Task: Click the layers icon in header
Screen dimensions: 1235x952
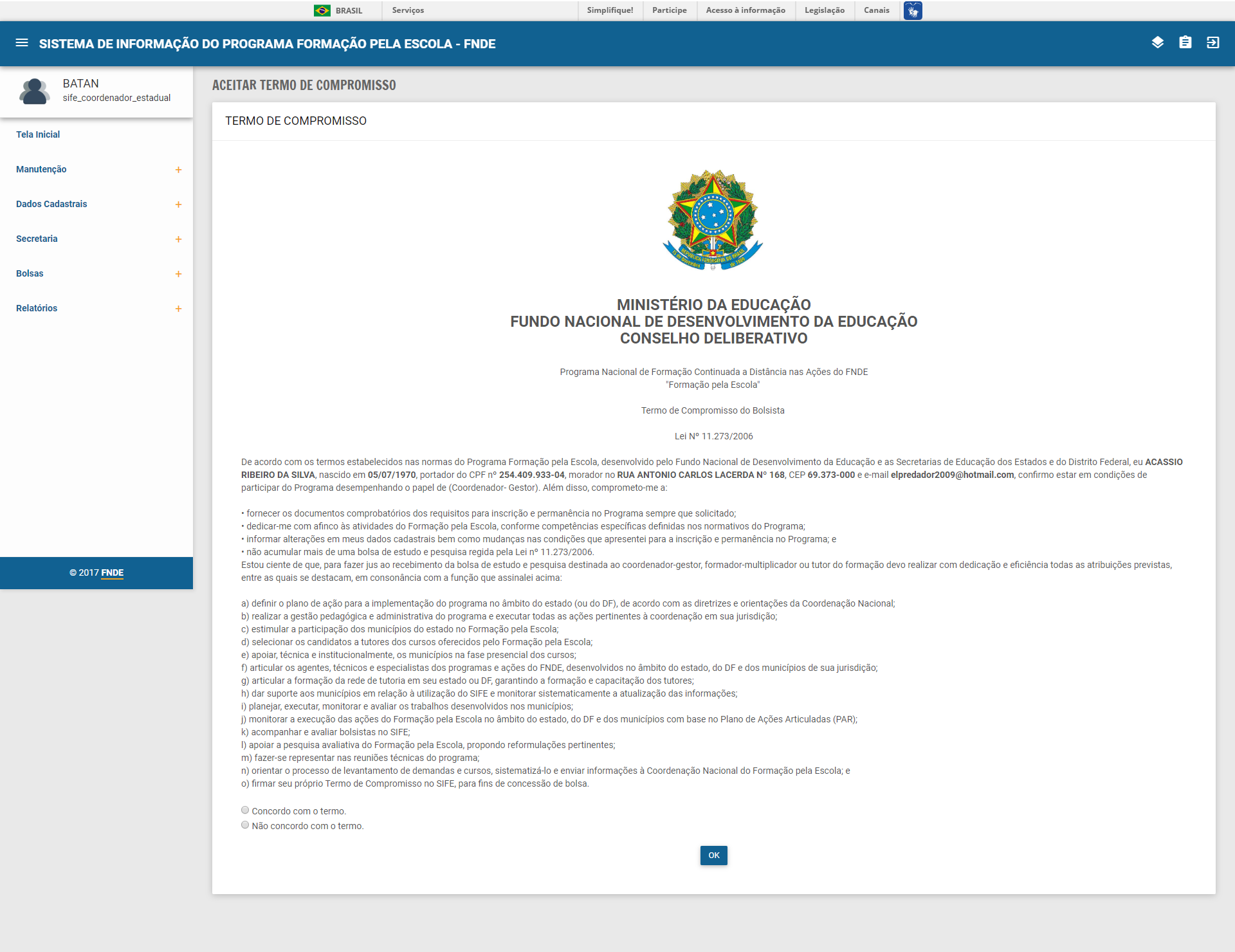Action: coord(1157,43)
